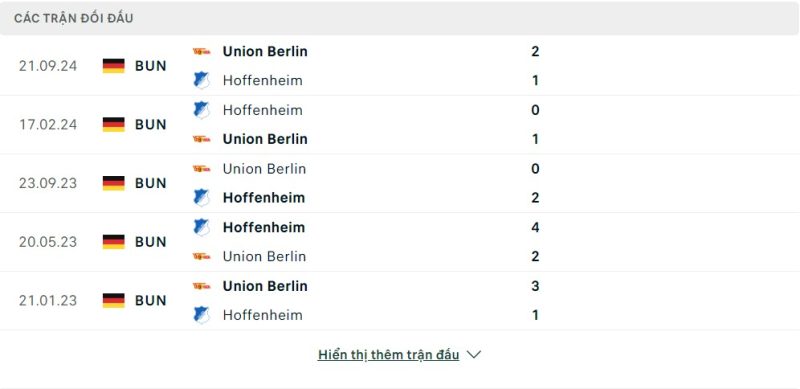Click 'Hiển thị thêm trận đấu' link
This screenshot has height=389, width=800.
click(388, 354)
